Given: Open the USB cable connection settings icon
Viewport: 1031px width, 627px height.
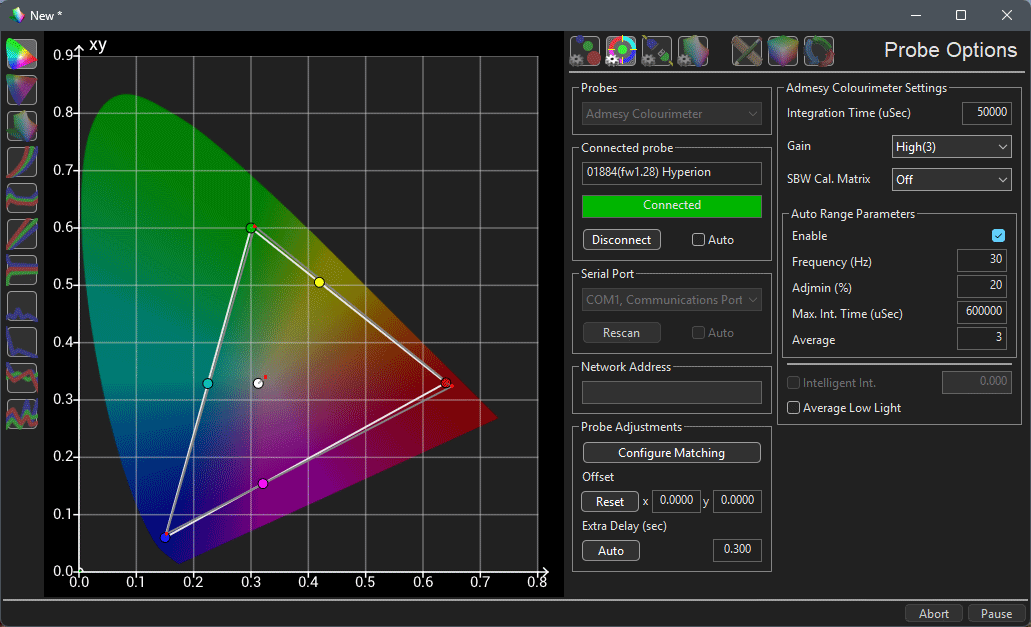Looking at the screenshot, I should pyautogui.click(x=656, y=50).
